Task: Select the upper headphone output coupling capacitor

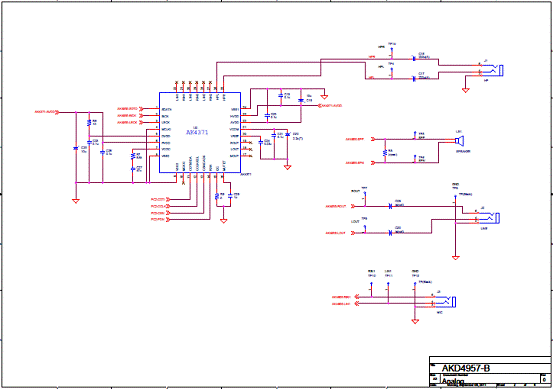Action: coord(413,59)
